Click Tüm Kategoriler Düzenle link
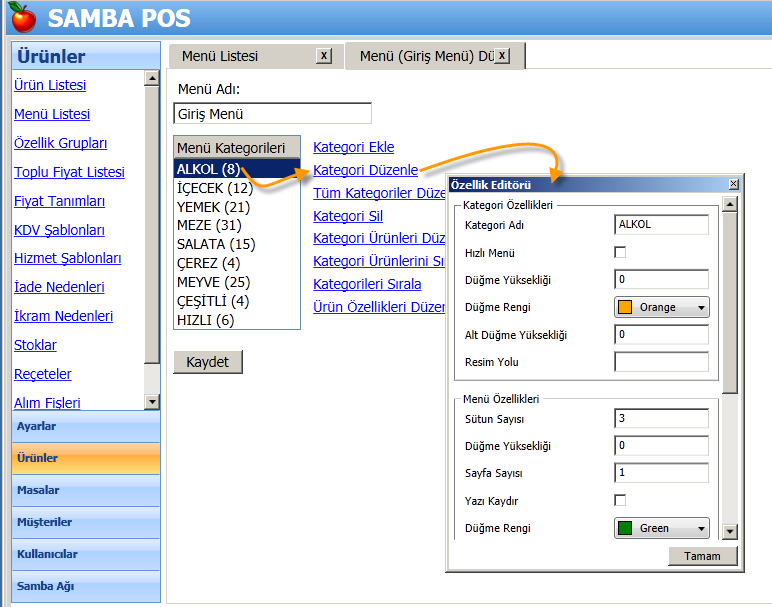This screenshot has height=607, width=772. click(x=379, y=193)
